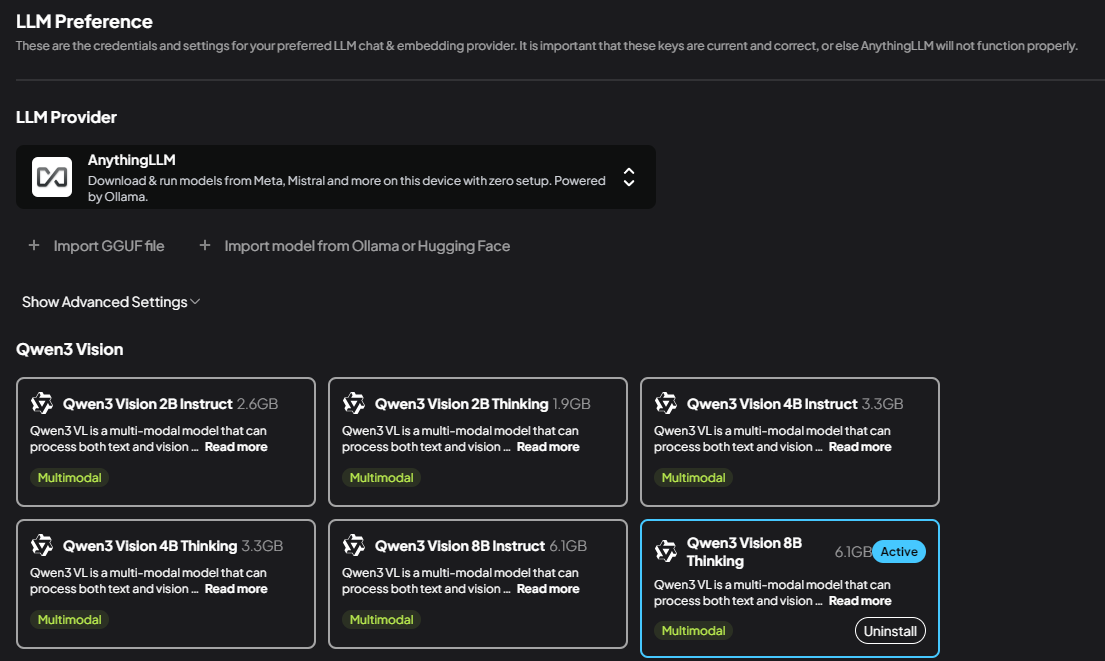Select the Qwen3 Vision 8B Instruct title

[460, 546]
